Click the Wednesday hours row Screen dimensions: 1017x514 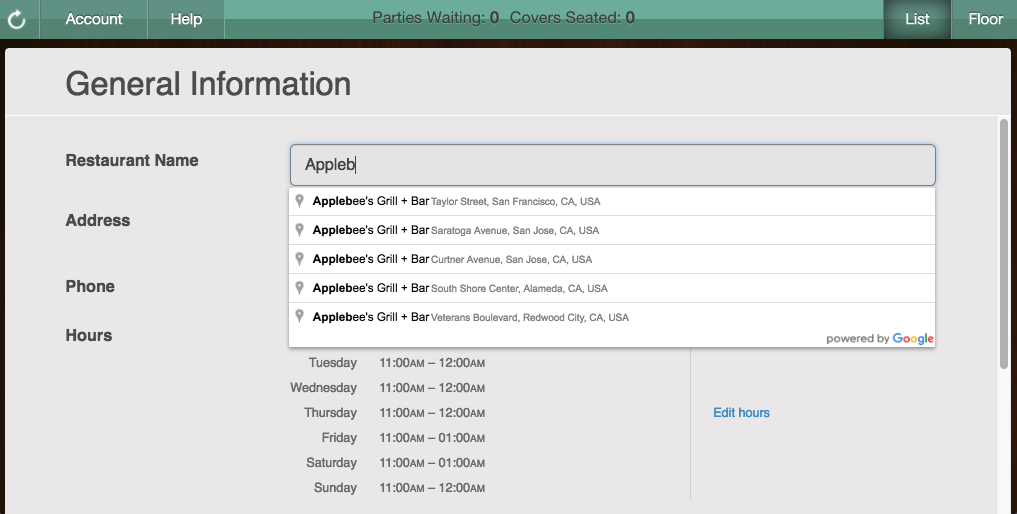click(x=387, y=388)
